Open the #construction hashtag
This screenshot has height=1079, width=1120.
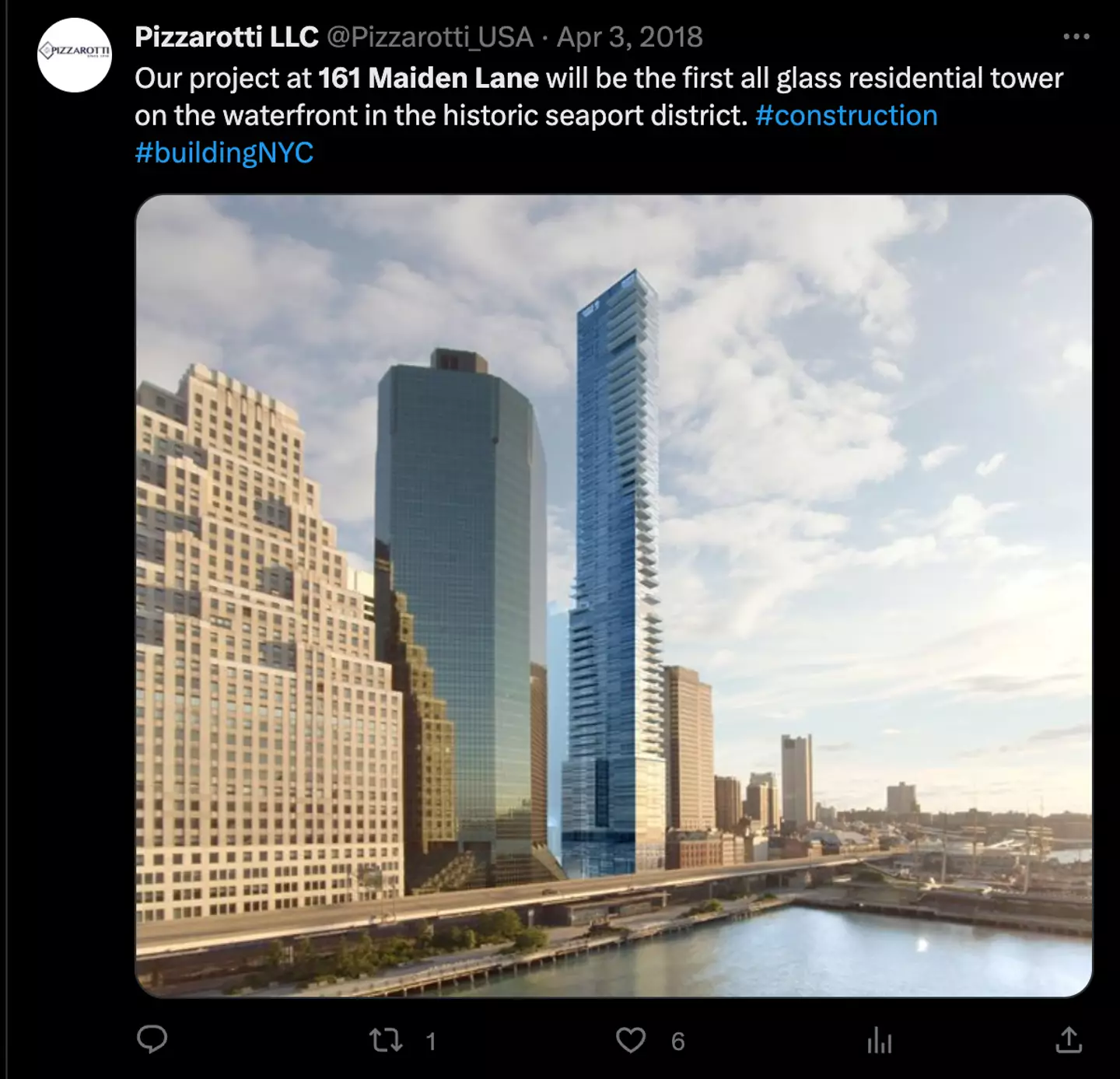click(846, 115)
